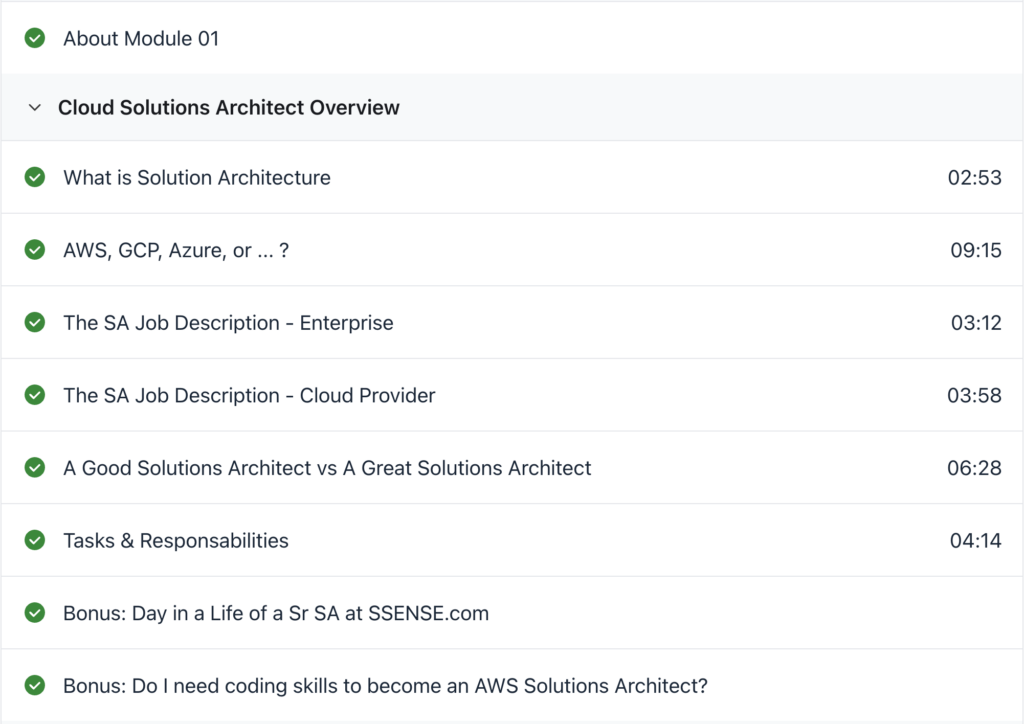Image resolution: width=1024 pixels, height=724 pixels.
Task: Click the 03:12 duration text
Action: pos(976,323)
